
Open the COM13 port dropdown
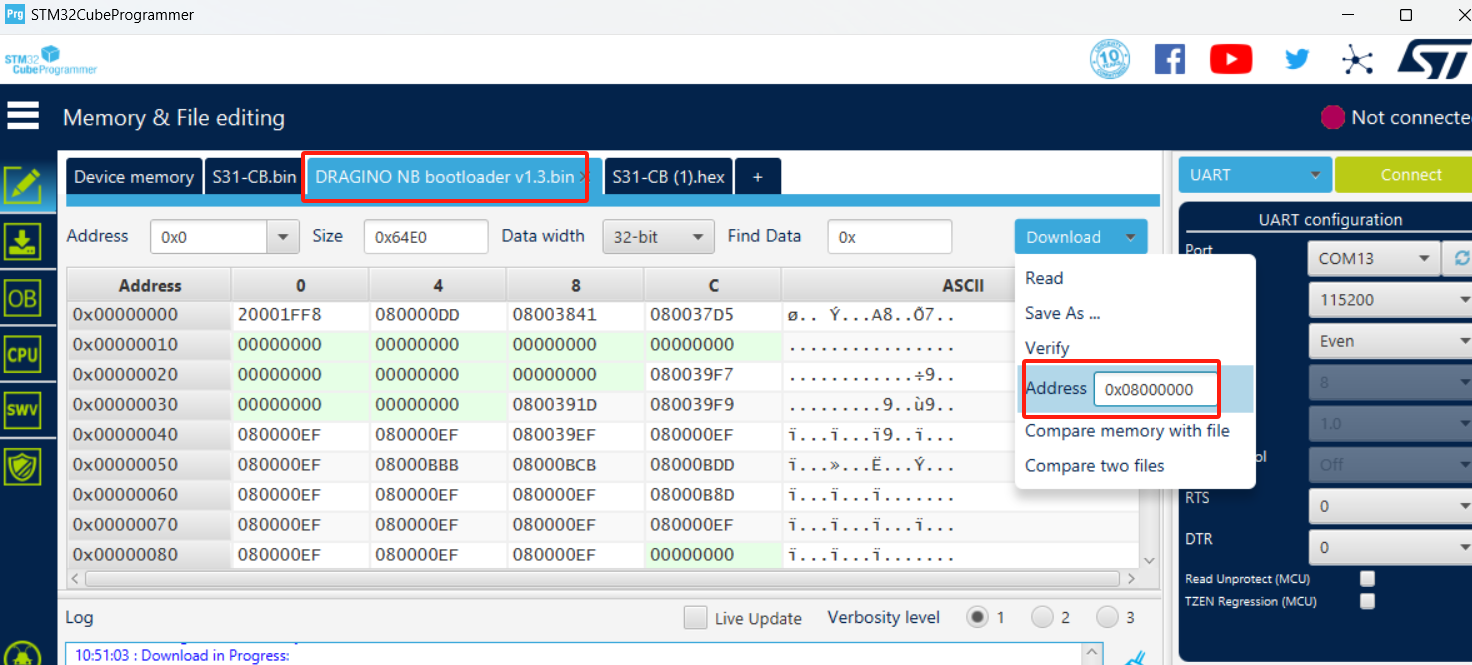[x=1373, y=258]
